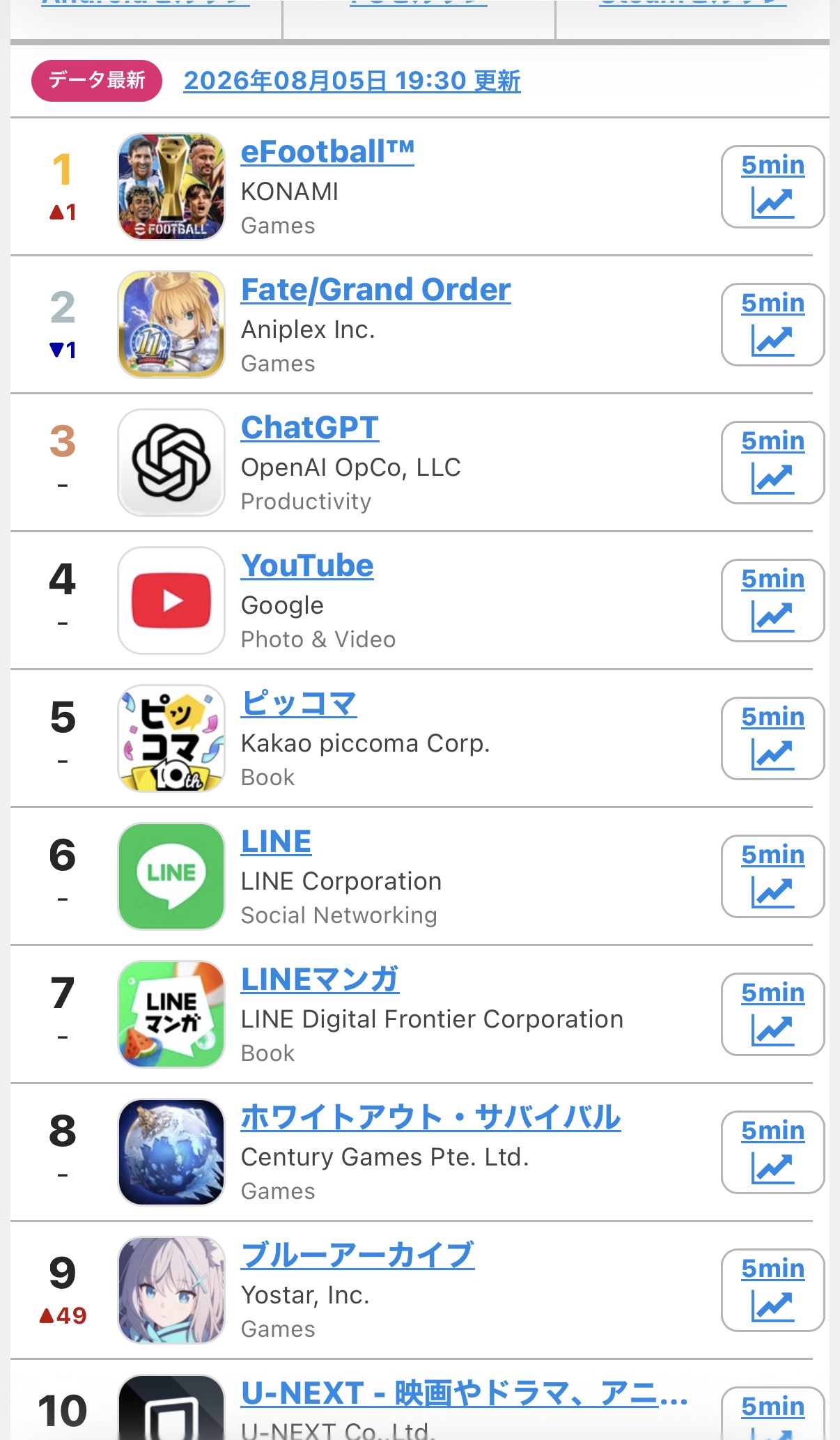Follow the ChatGPT title link

tap(310, 427)
